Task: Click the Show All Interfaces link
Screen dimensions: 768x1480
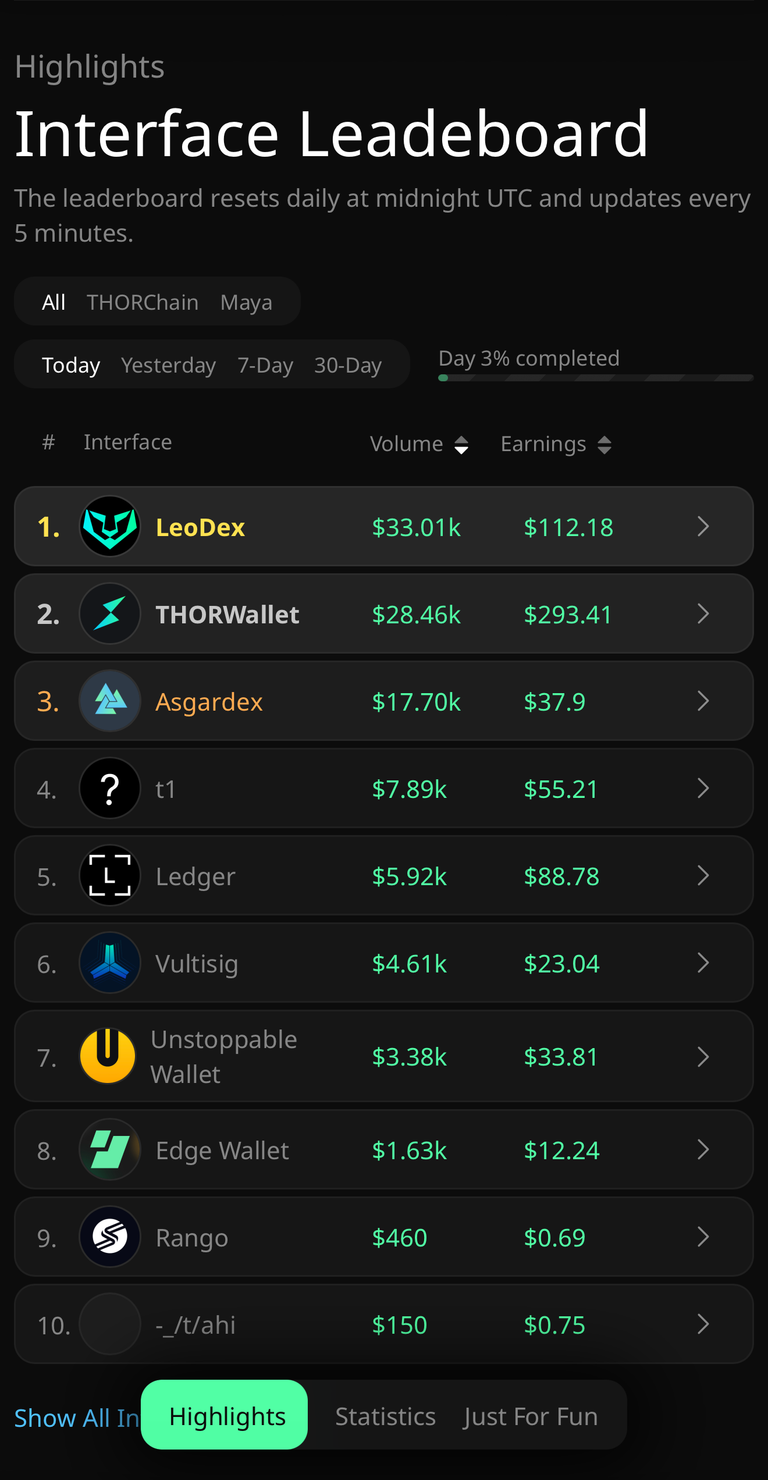Action: click(77, 1418)
